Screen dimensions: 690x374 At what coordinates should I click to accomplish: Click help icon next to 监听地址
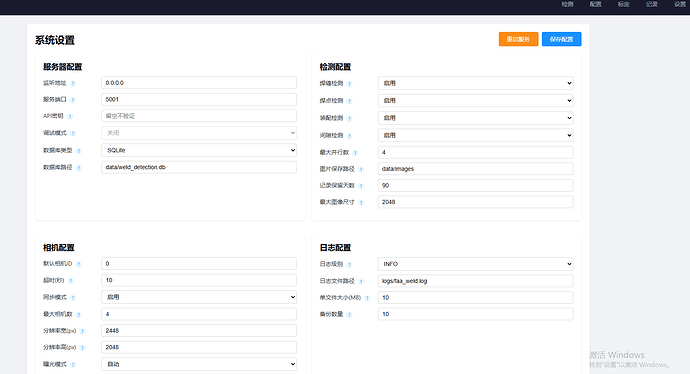[73, 83]
